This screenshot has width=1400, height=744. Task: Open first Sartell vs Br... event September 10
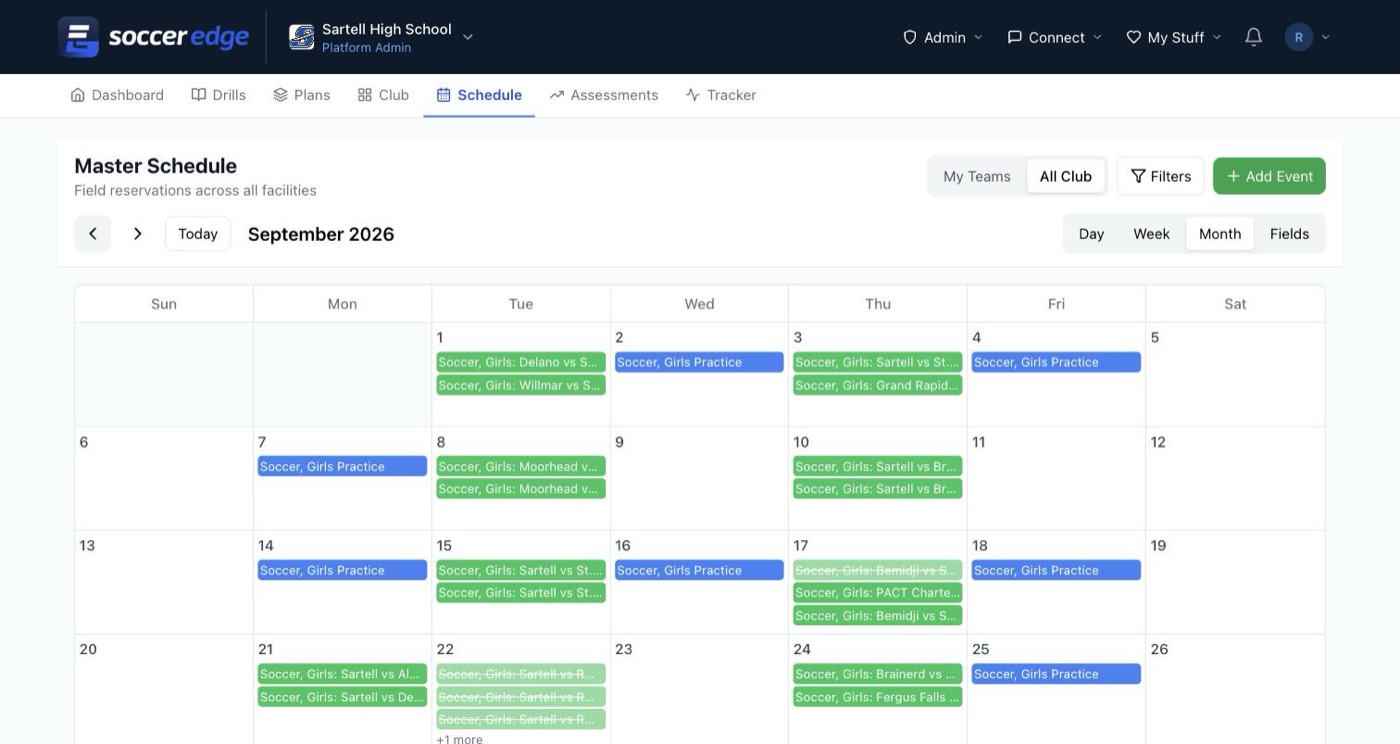(x=878, y=466)
